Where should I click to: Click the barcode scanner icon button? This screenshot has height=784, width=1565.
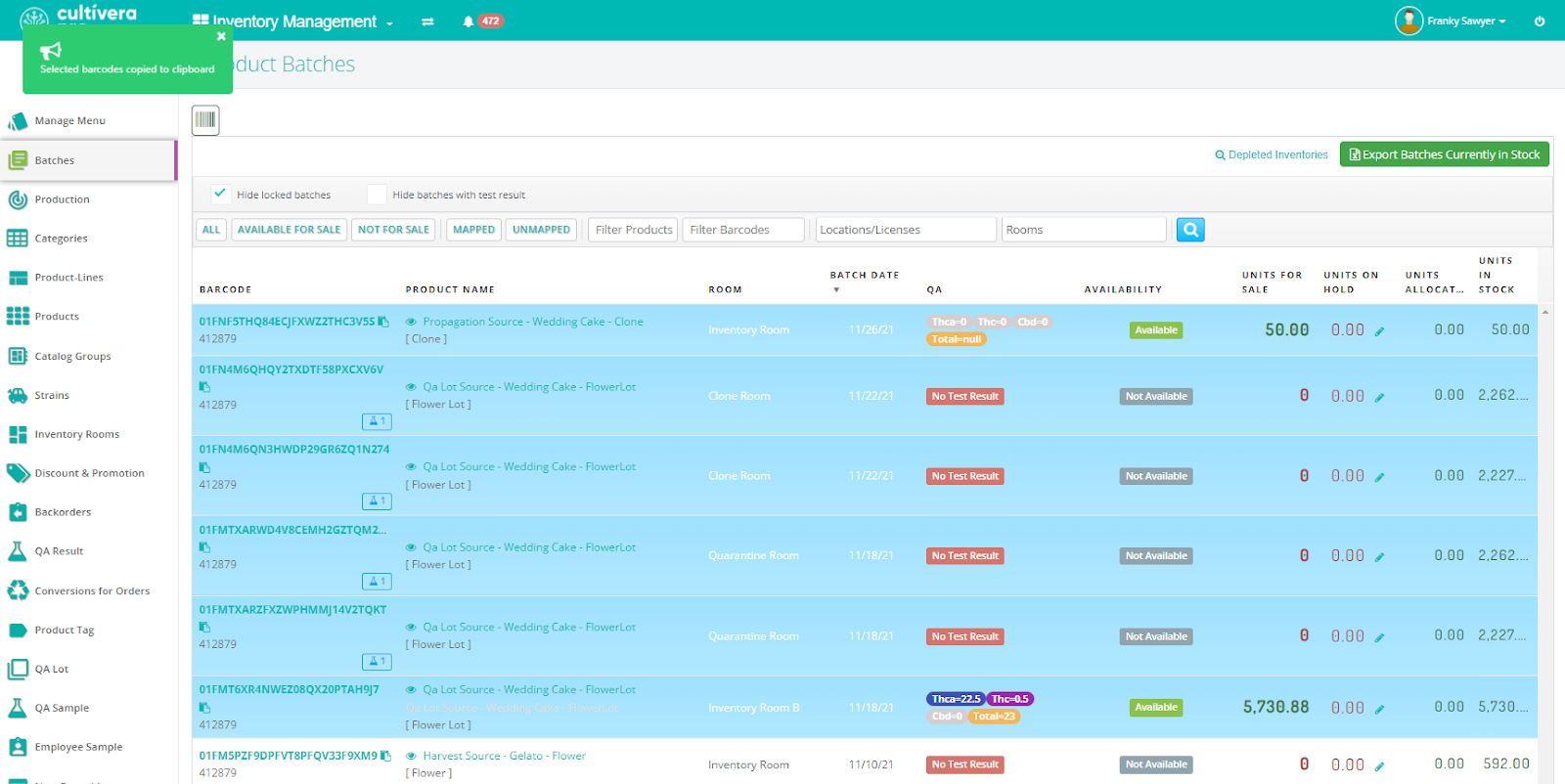pyautogui.click(x=205, y=120)
